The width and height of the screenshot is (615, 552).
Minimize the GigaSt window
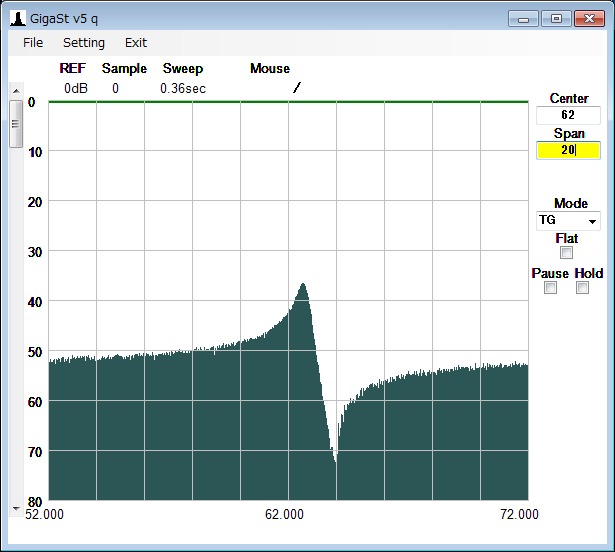[523, 18]
